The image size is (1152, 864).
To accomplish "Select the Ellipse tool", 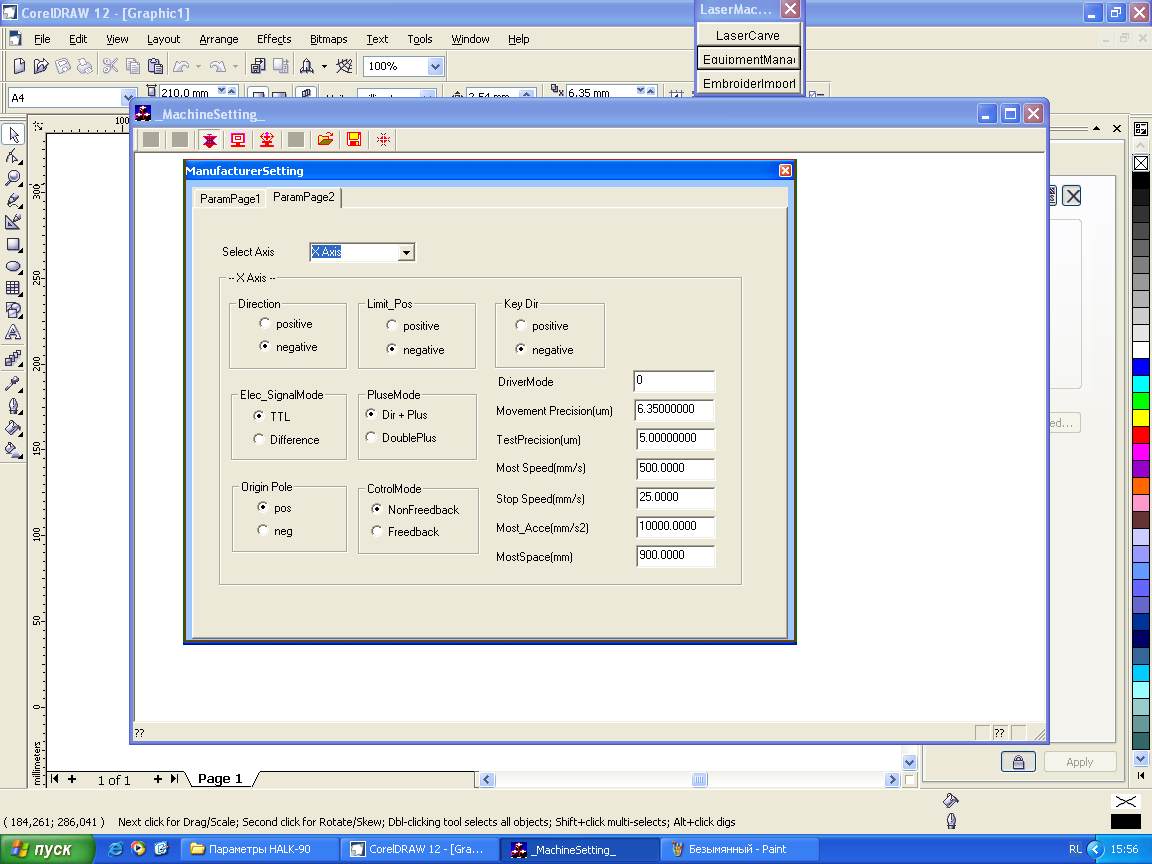I will pos(13,266).
